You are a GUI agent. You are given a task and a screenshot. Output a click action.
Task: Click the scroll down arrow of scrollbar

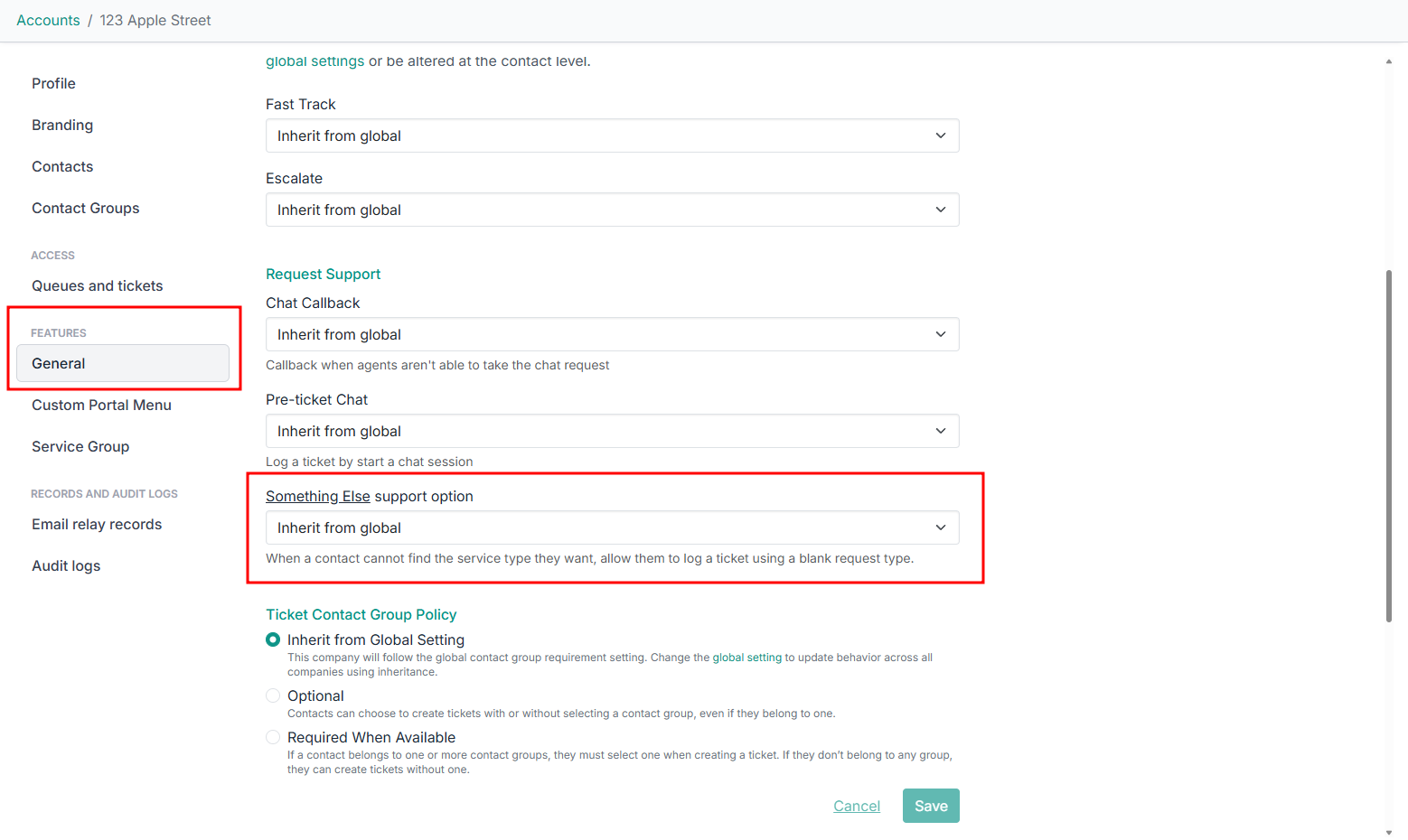pos(1388,832)
